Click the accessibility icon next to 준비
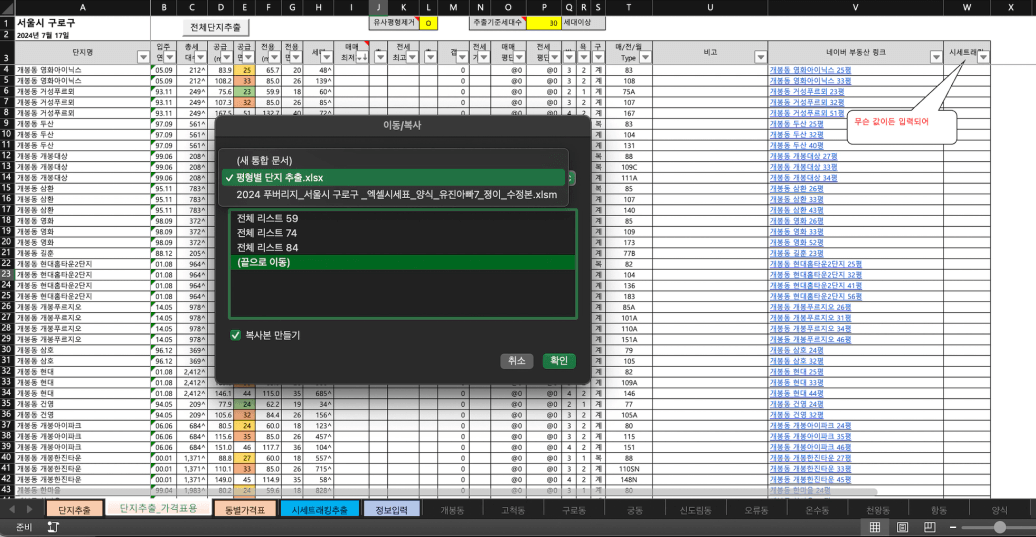Image resolution: width=1036 pixels, height=537 pixels. (52, 527)
